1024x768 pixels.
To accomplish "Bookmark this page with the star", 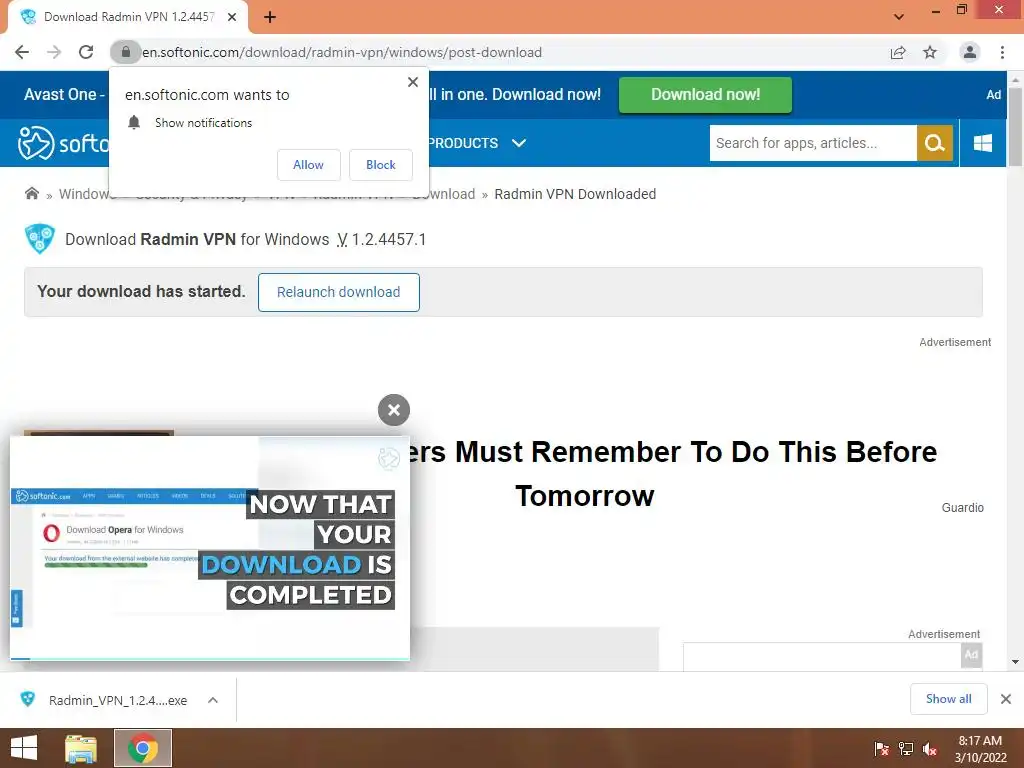I will point(930,52).
